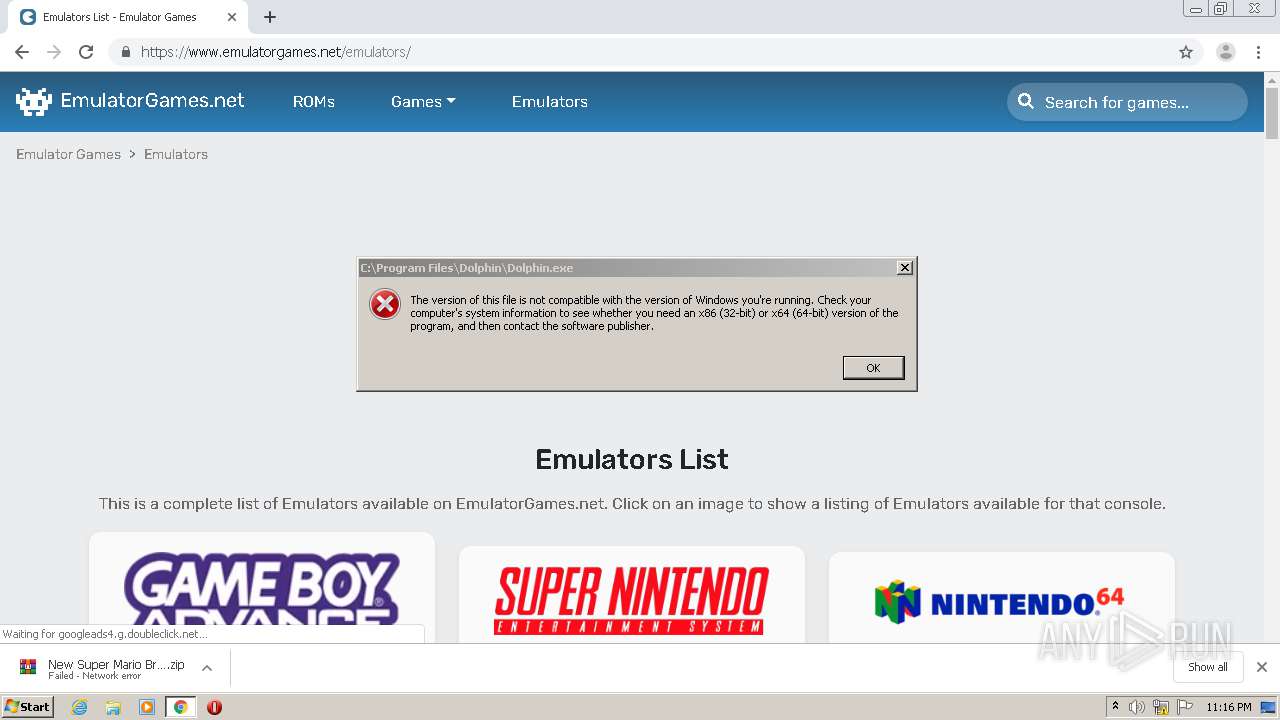Close the Dolphin.exe error dialog
The image size is (1280, 720).
(904, 268)
